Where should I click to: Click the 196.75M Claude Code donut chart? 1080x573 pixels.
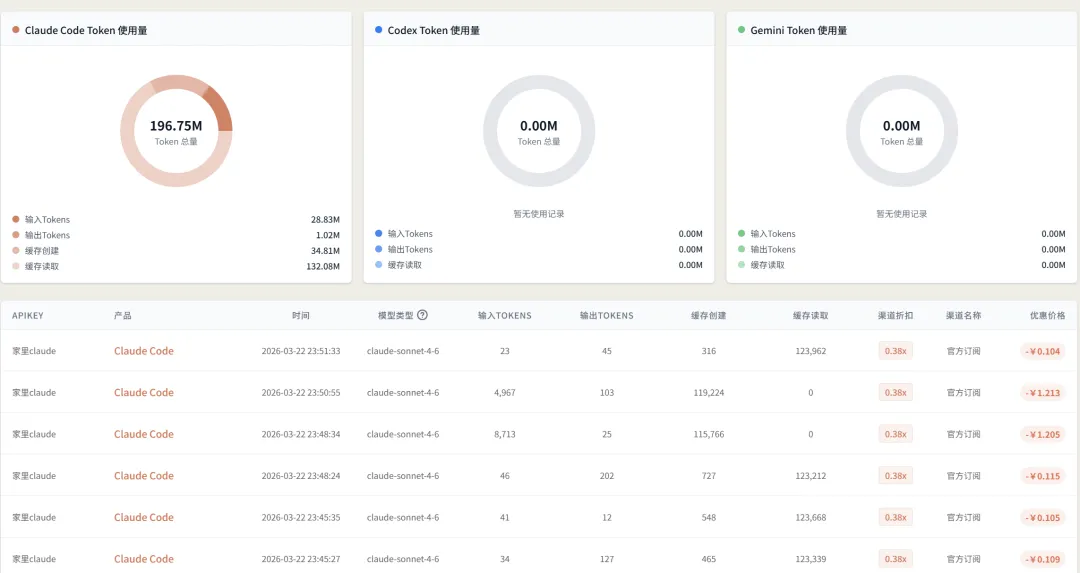coord(176,131)
